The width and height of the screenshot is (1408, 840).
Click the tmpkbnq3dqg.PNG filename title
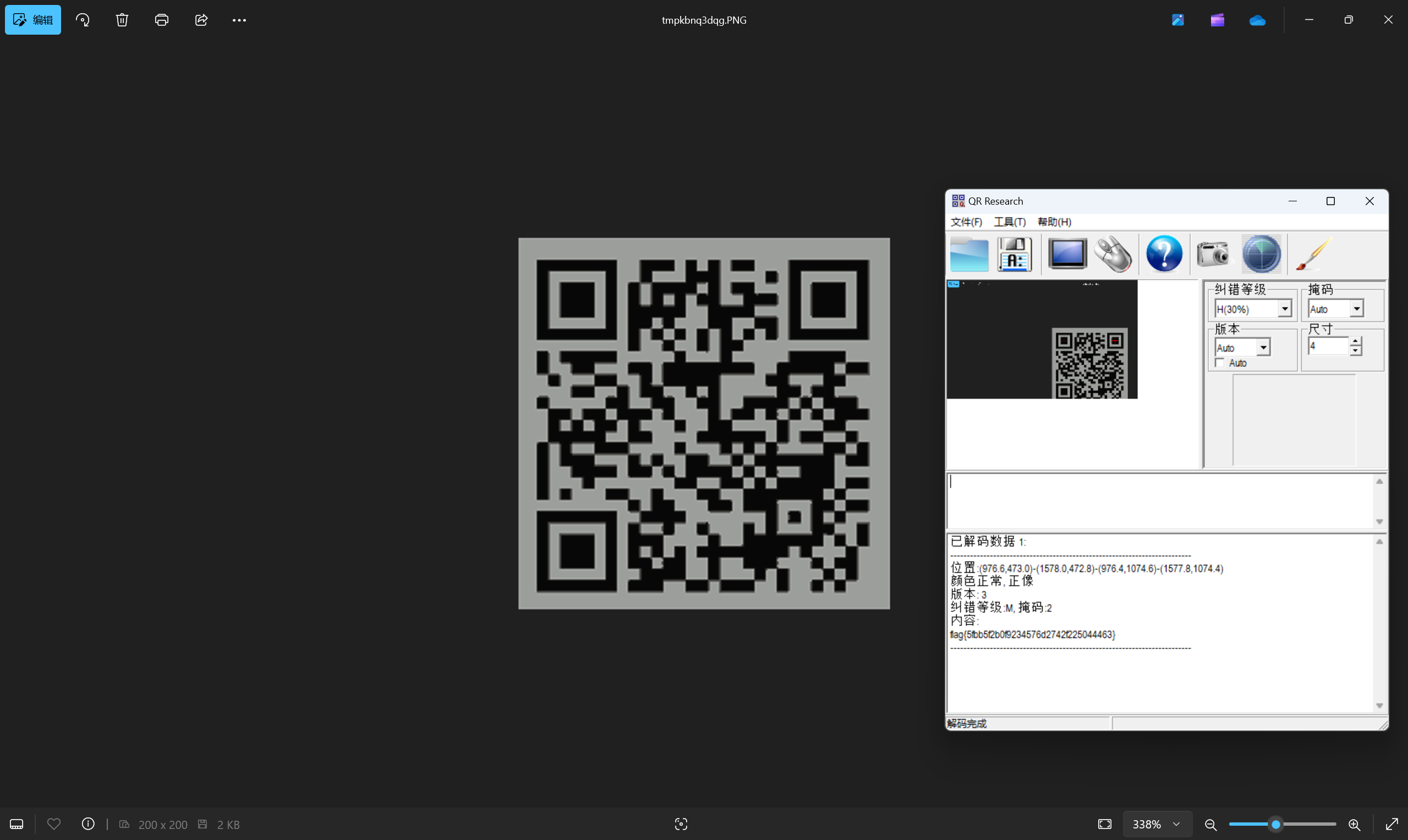(704, 20)
